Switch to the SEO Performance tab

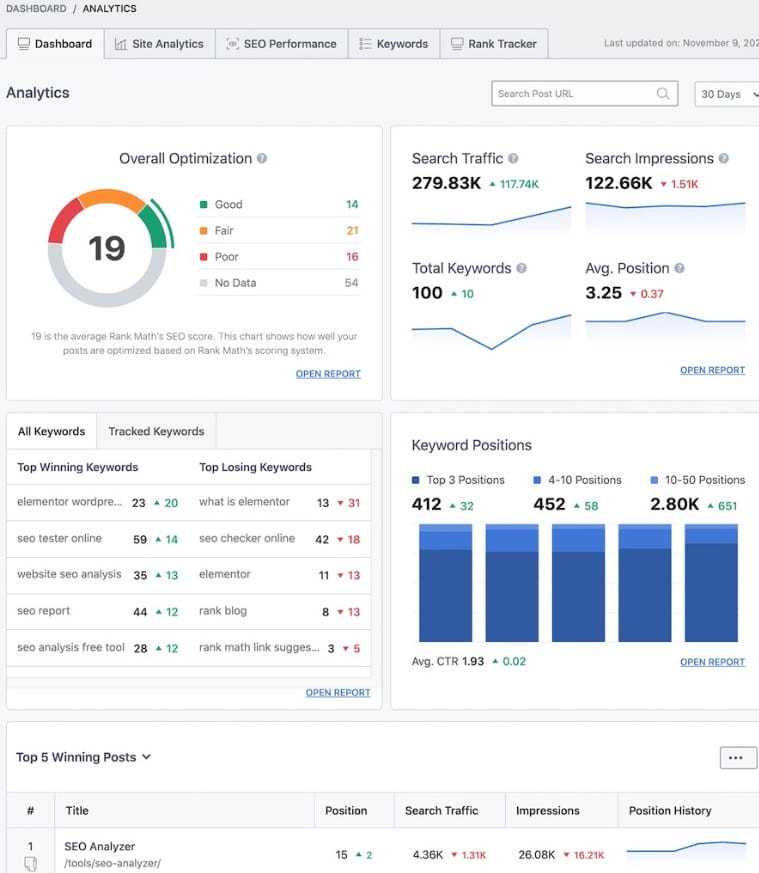pos(281,44)
